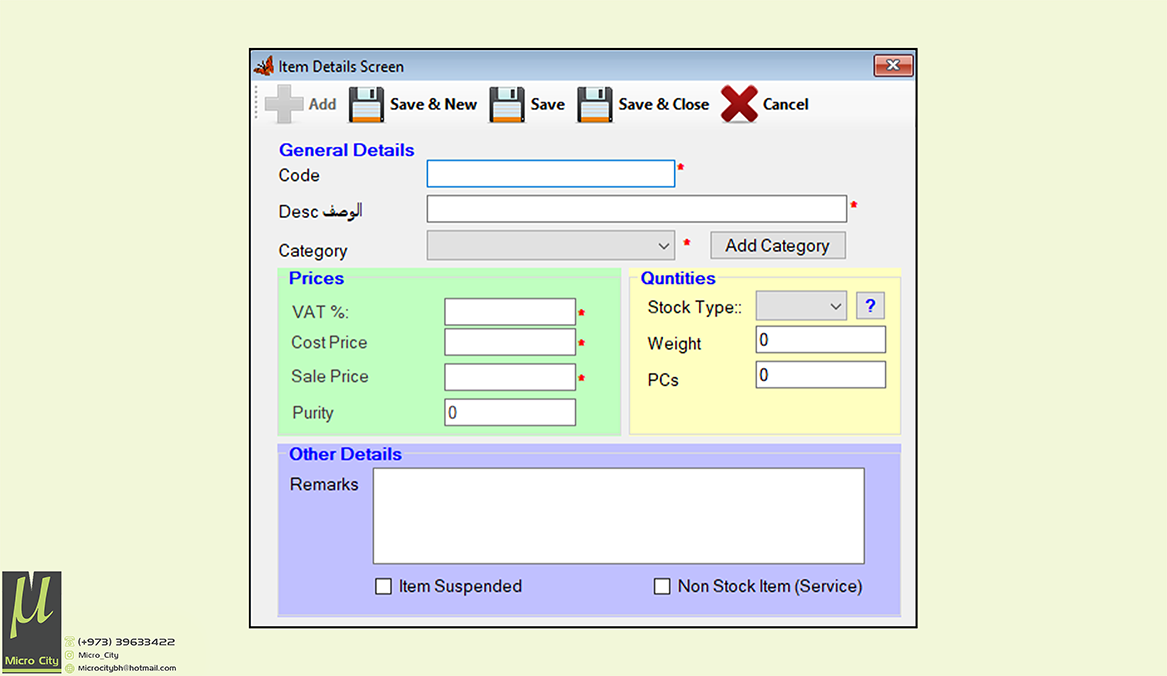Click the Desc description field

637,208
